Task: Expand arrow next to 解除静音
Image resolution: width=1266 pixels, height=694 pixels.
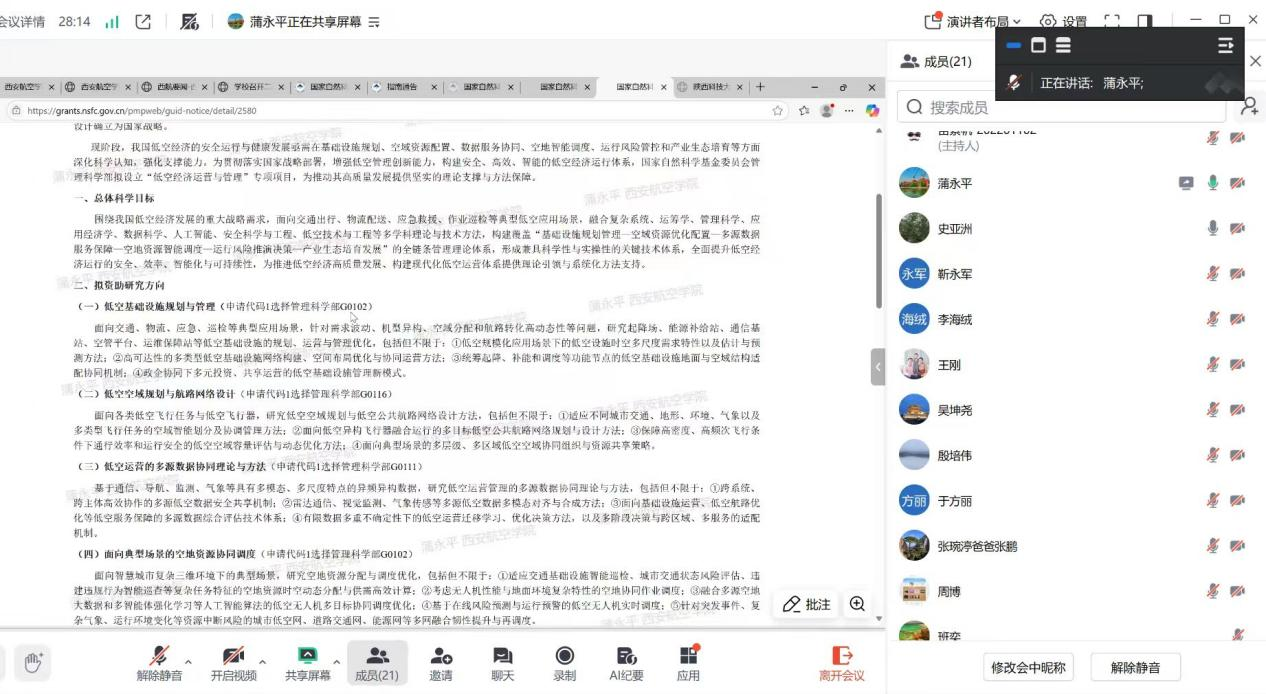Action: point(188,661)
